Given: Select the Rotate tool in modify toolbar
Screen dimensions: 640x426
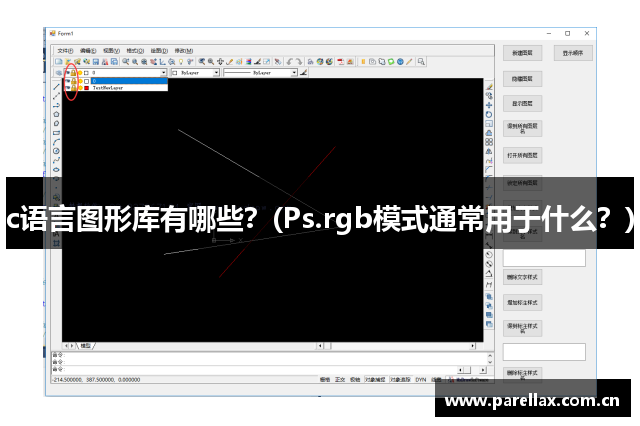Looking at the screenshot, I should [489, 115].
